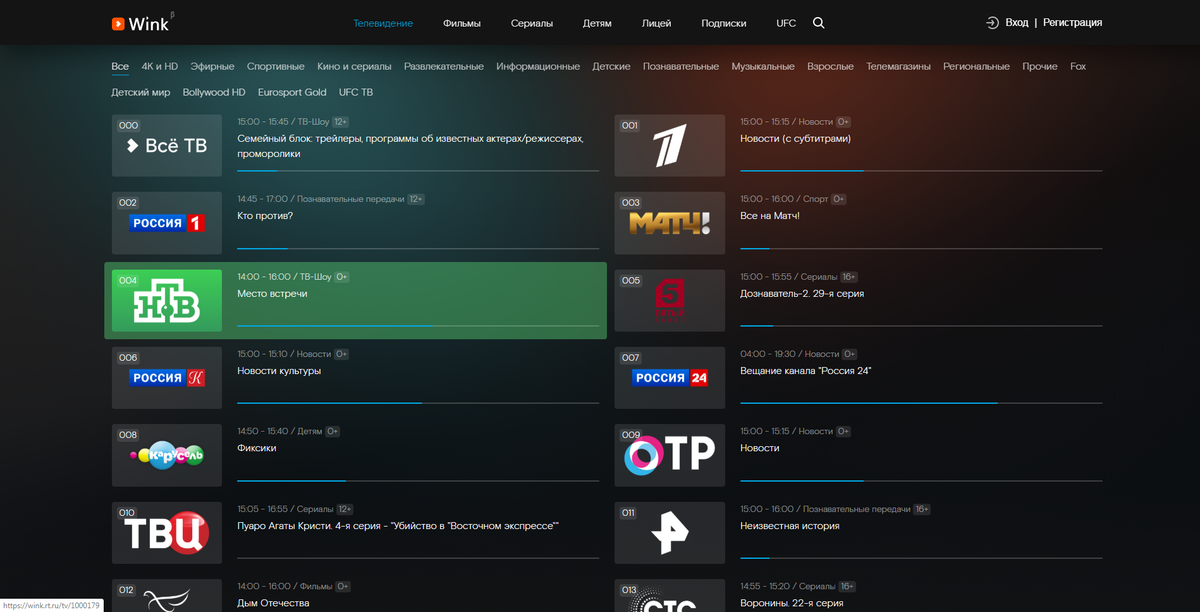Open Россия 24 channel logo
This screenshot has width=1200, height=612.
click(x=669, y=378)
